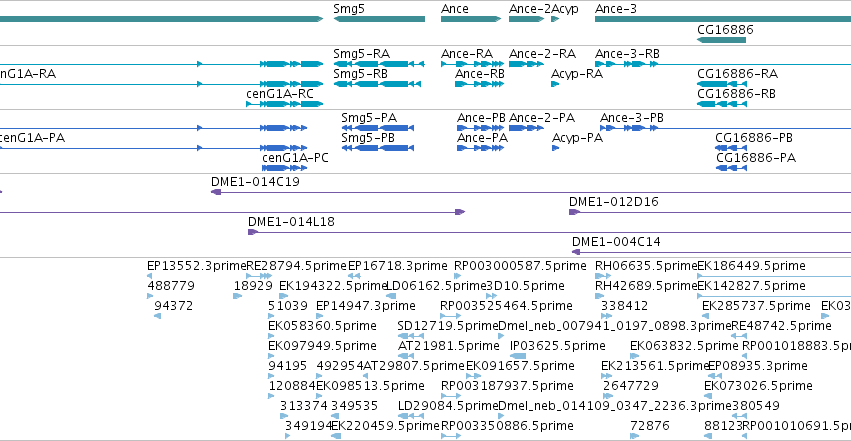Viewport: 851px width, 441px height.
Task: Select the Ance-2-PA protein label
Action: pos(542,118)
